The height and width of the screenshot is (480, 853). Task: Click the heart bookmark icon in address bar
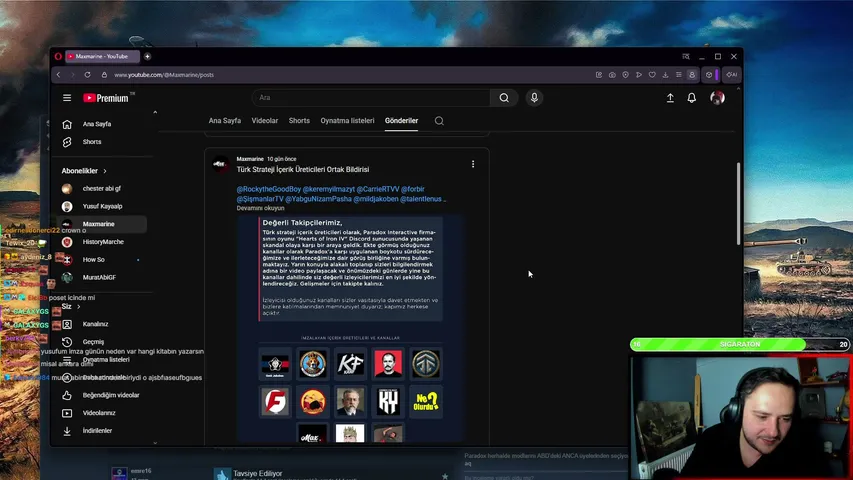click(652, 75)
